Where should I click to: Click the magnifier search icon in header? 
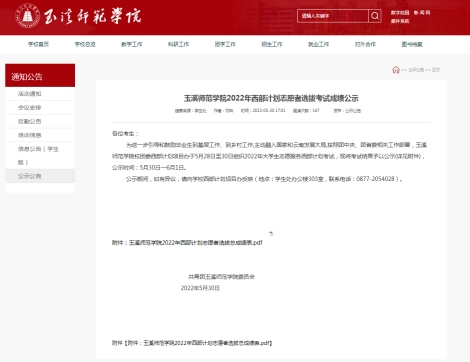375,16
